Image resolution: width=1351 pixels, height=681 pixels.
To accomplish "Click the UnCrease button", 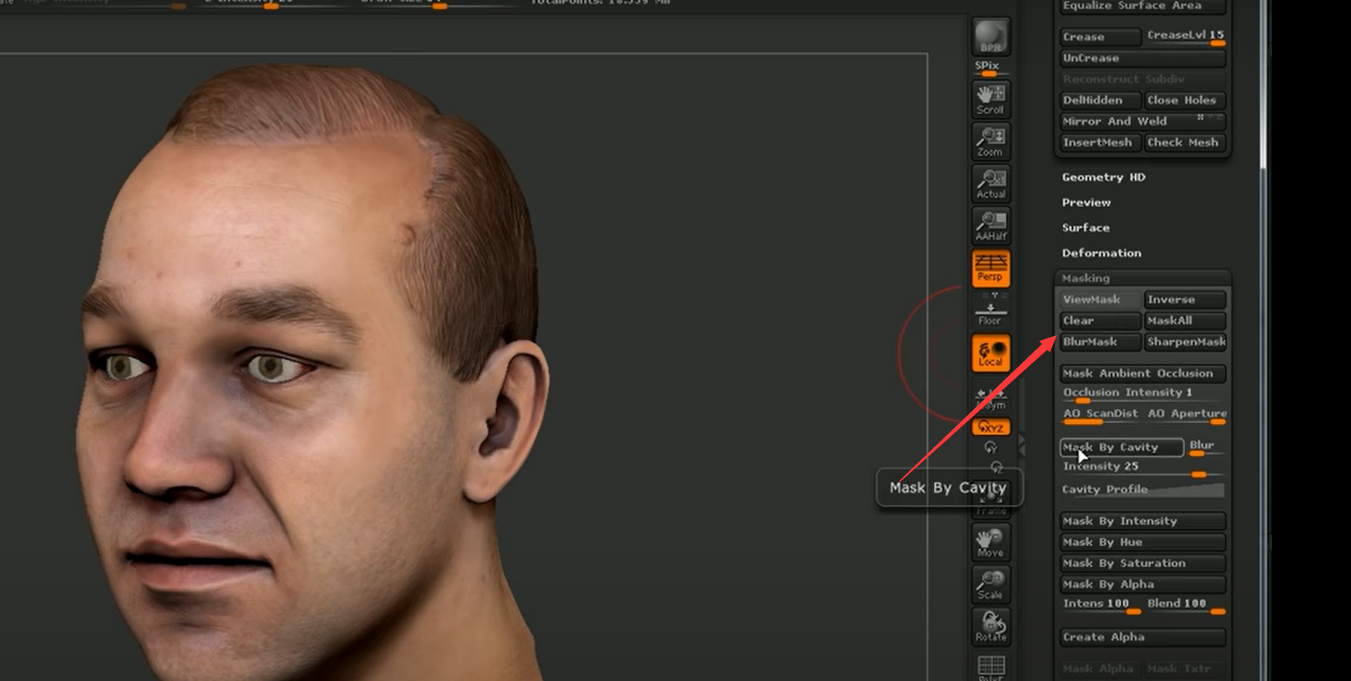I will tap(1142, 58).
